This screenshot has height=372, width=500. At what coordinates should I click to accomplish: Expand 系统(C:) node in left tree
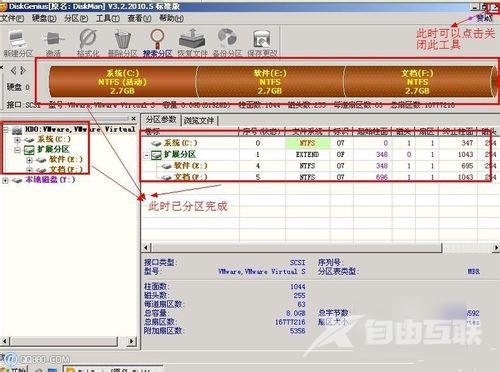point(17,140)
